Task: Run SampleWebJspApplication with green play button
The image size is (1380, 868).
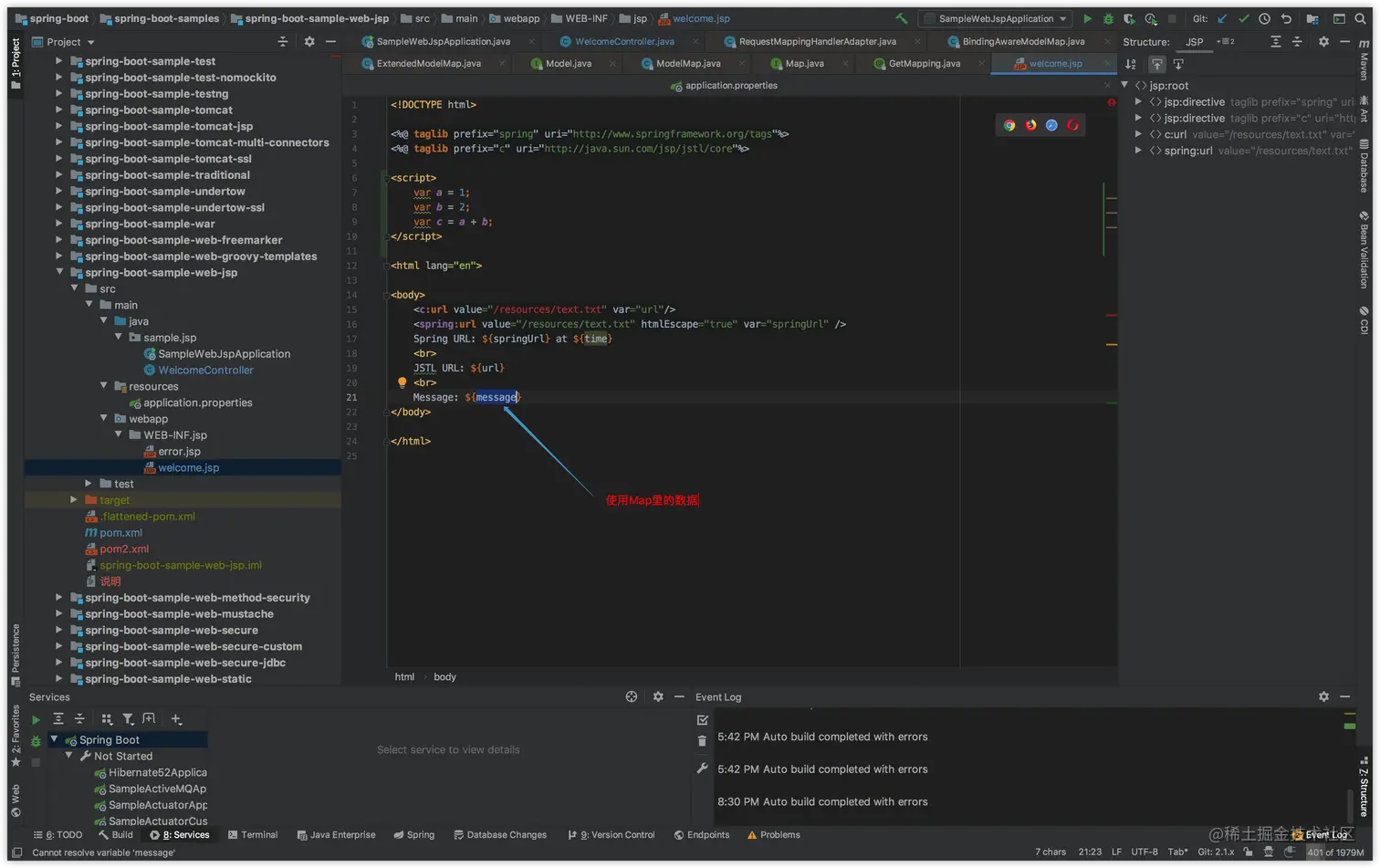Action: coord(1087,18)
